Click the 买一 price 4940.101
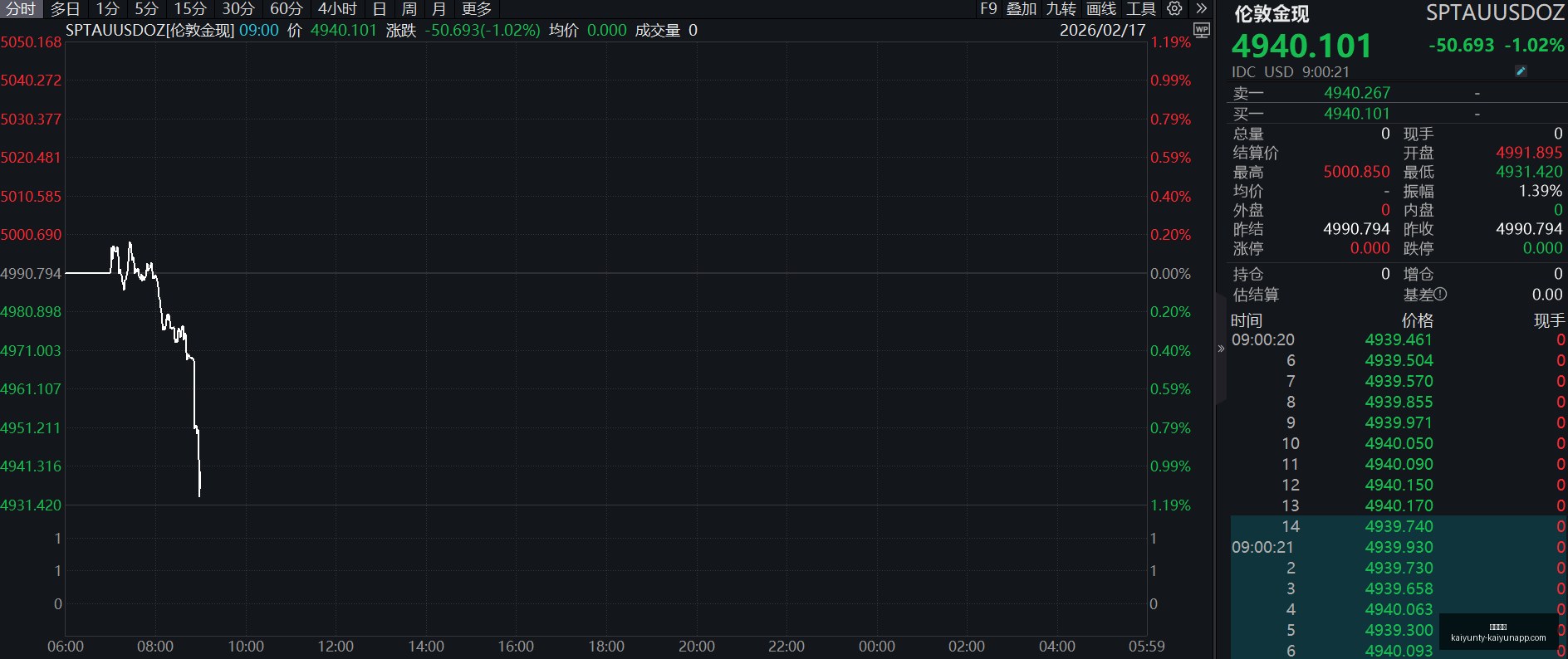Viewport: 1568px width, 659px height. click(1356, 114)
